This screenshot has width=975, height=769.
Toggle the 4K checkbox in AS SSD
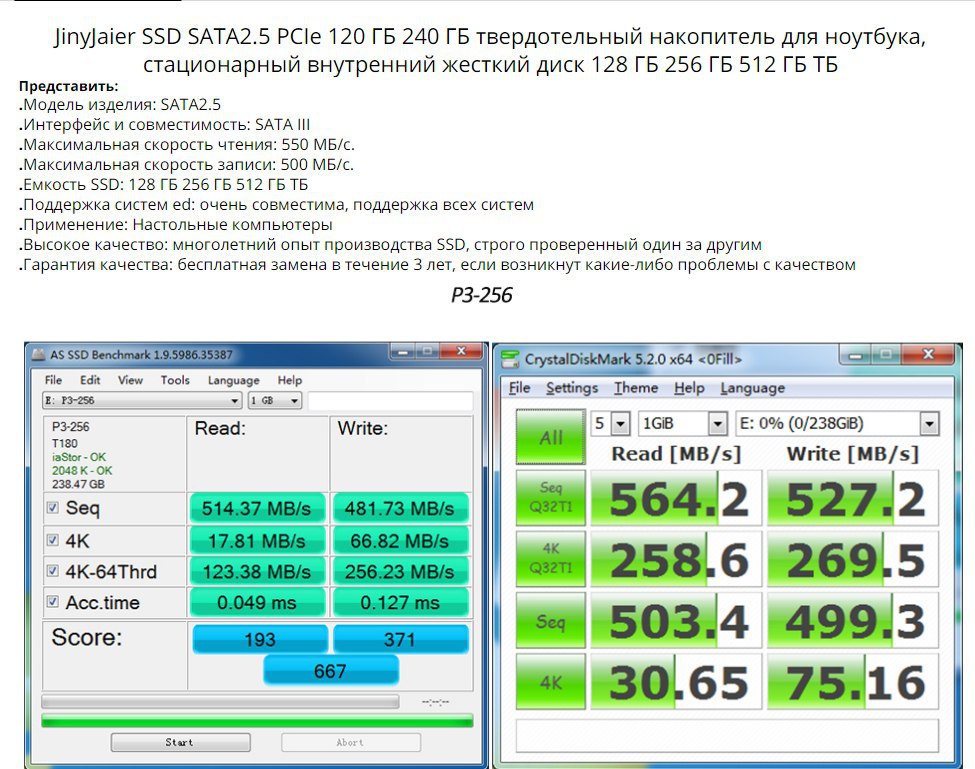[53, 540]
